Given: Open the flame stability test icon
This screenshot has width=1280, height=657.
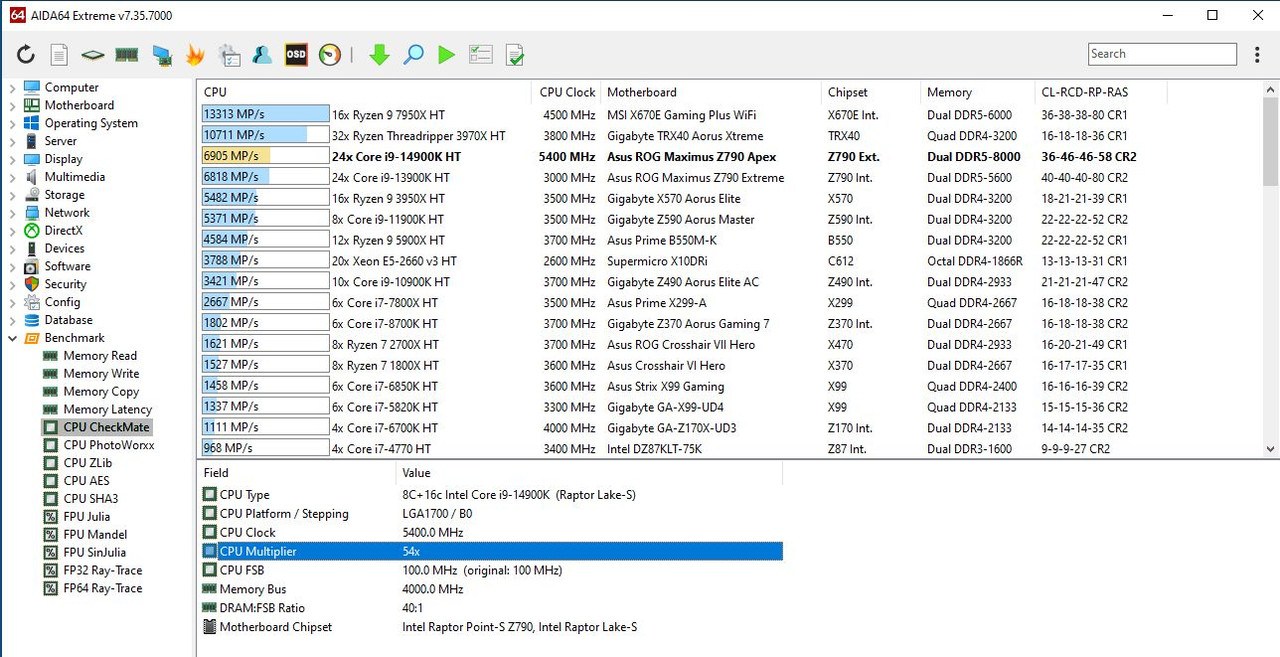Looking at the screenshot, I should click(x=195, y=55).
